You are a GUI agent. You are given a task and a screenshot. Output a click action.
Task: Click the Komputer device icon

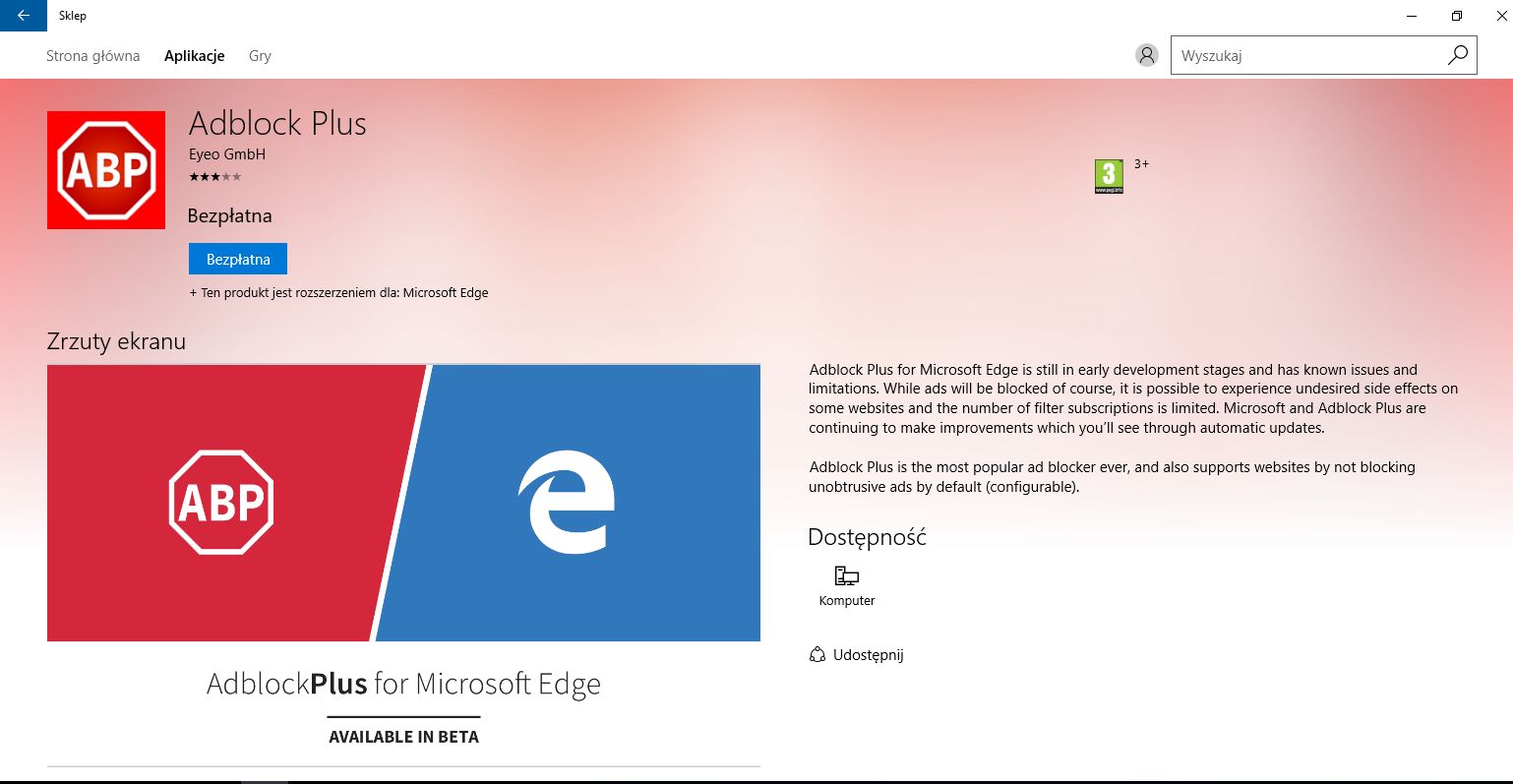(846, 575)
